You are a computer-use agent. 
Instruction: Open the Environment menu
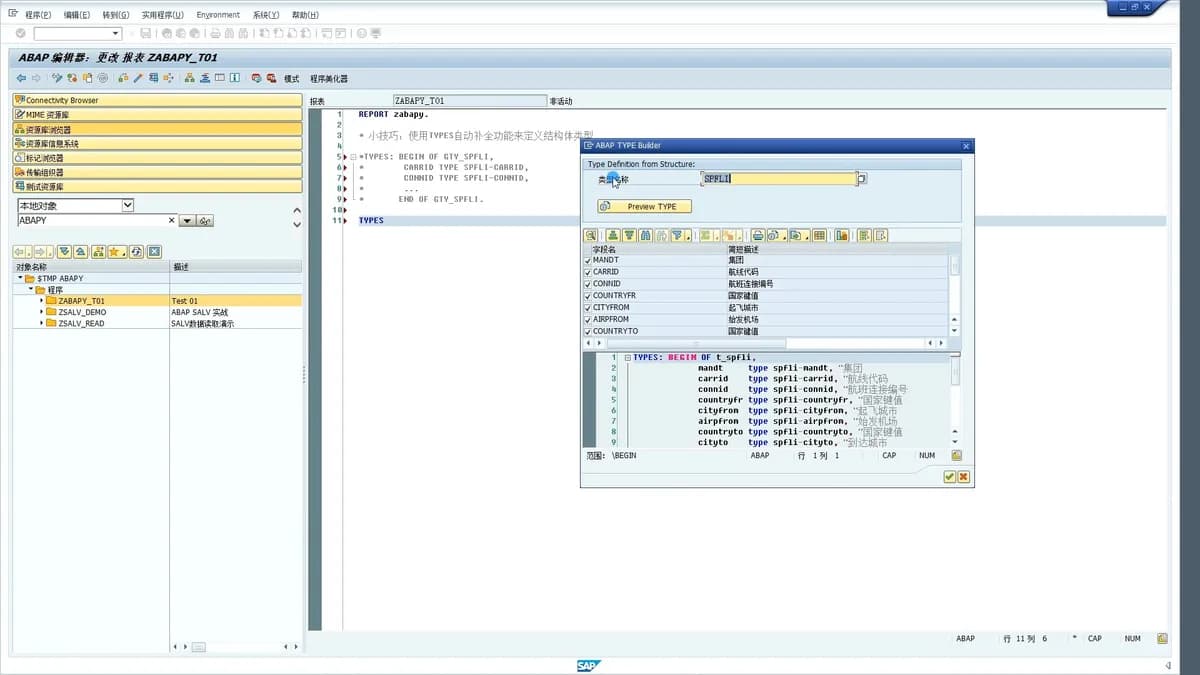point(218,15)
